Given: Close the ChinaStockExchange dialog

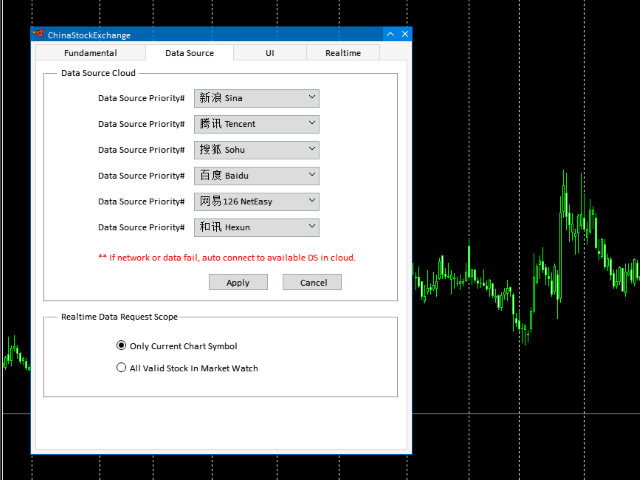Looking at the screenshot, I should (405, 35).
